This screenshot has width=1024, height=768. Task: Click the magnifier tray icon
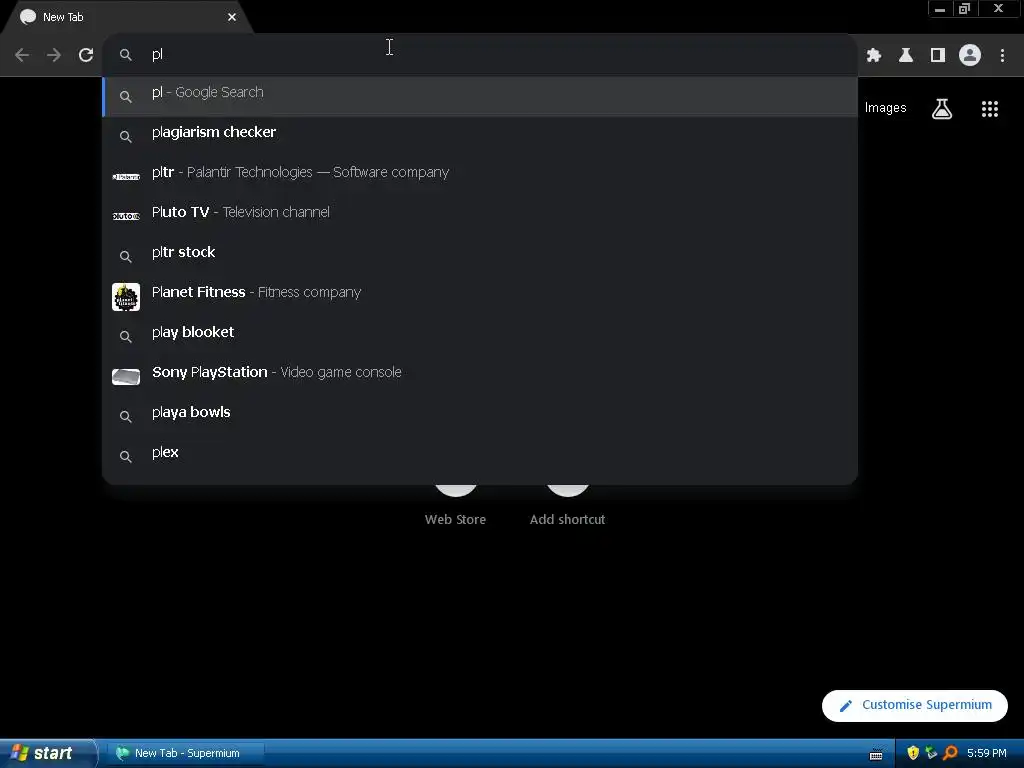click(950, 753)
